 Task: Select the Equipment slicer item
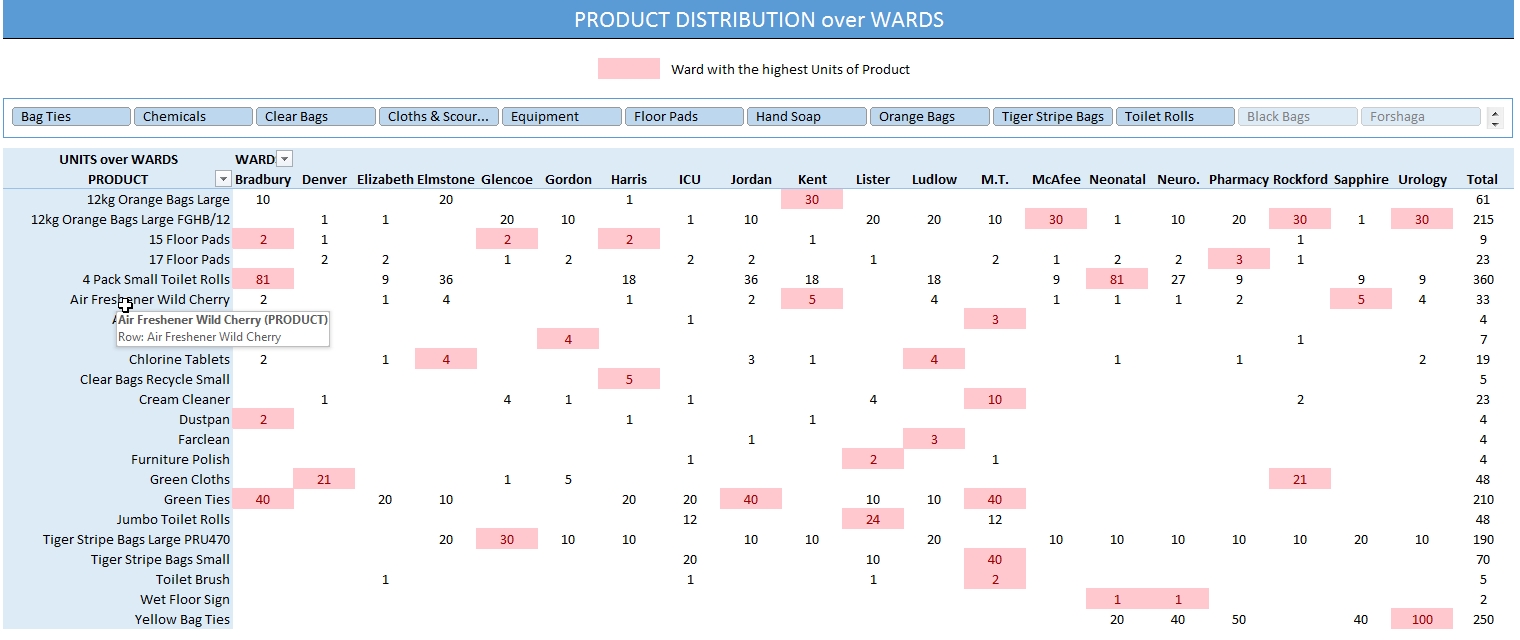point(561,117)
